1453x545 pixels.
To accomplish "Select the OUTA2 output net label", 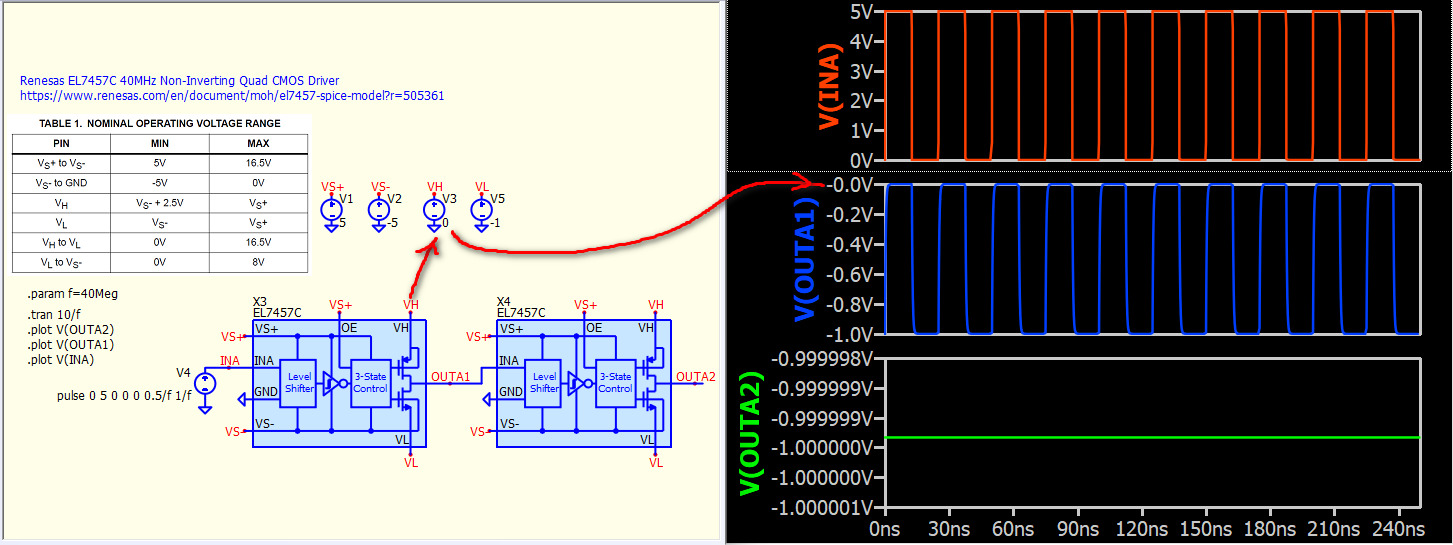I will click(696, 376).
